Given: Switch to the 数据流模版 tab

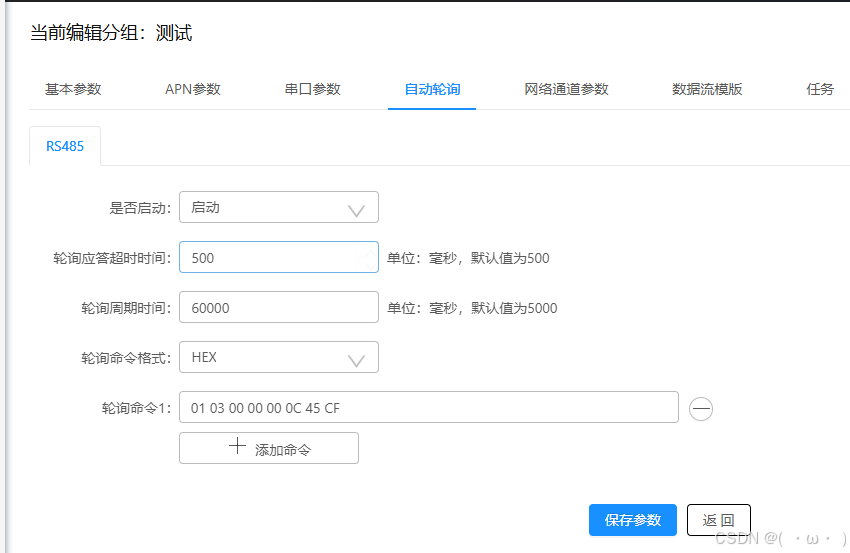Looking at the screenshot, I should [x=707, y=89].
